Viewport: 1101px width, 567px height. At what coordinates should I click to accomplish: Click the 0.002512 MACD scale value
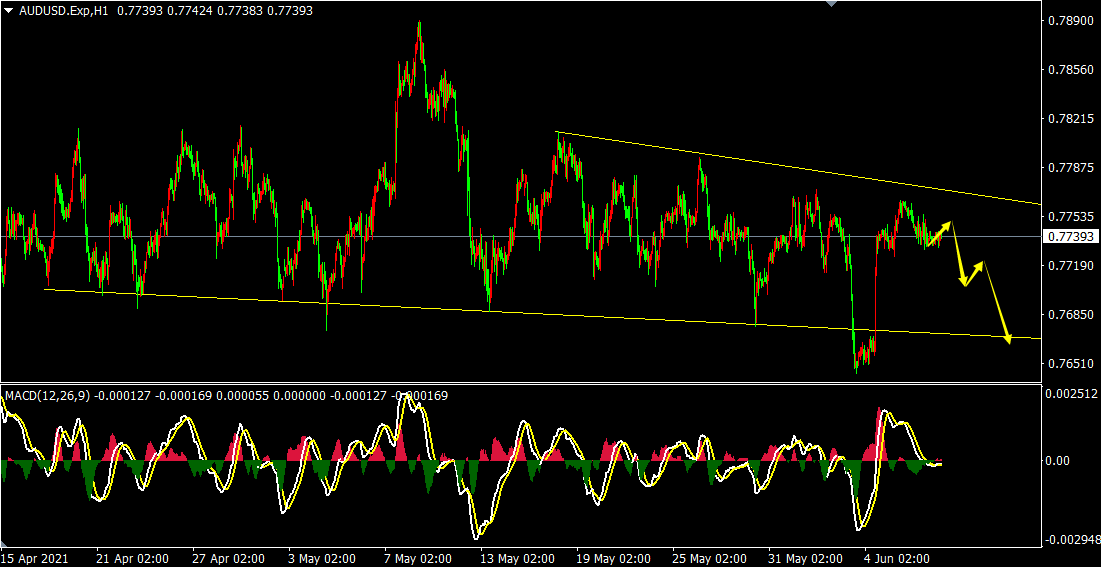pyautogui.click(x=1072, y=395)
